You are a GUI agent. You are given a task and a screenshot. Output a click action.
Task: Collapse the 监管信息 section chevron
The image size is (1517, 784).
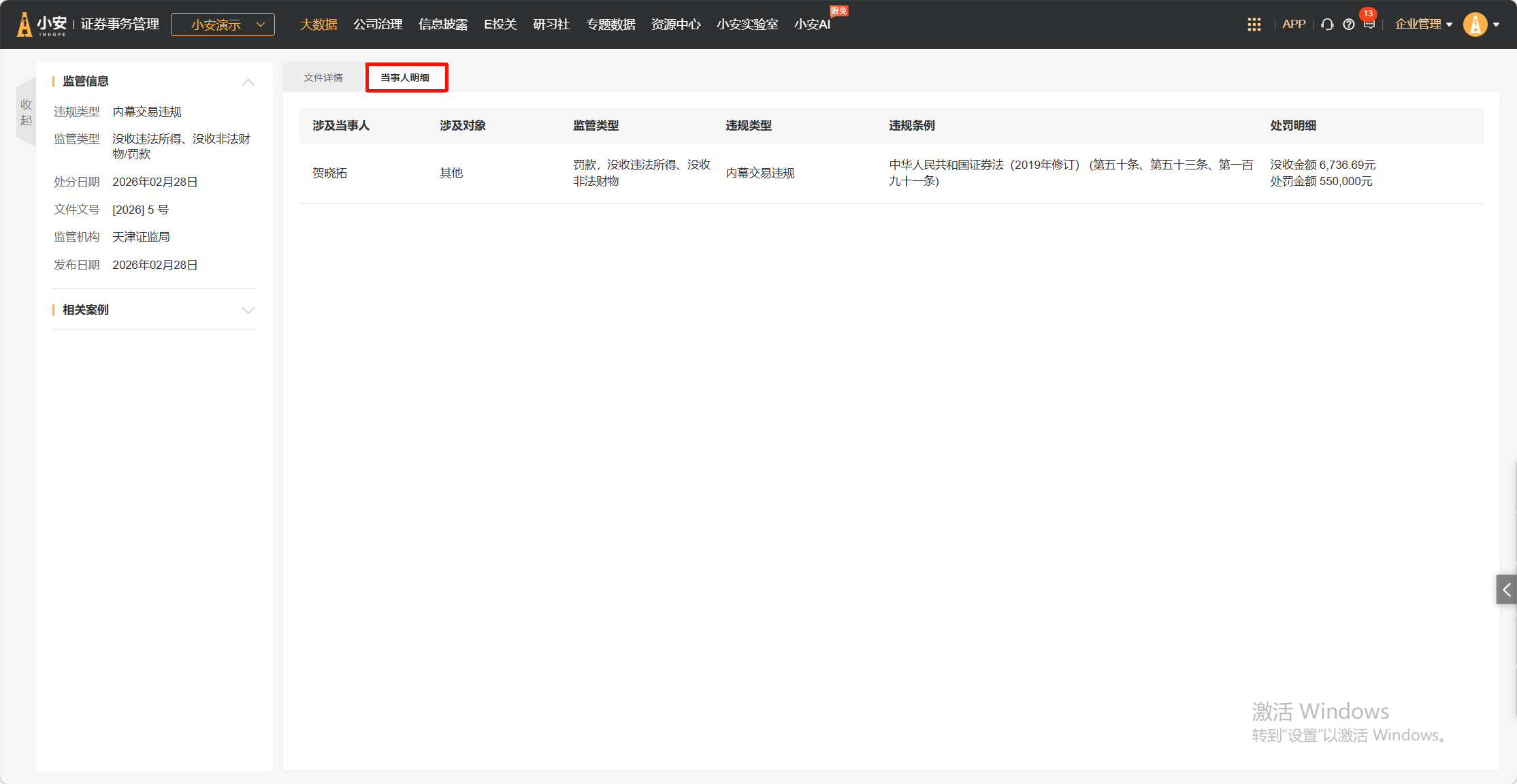click(248, 82)
